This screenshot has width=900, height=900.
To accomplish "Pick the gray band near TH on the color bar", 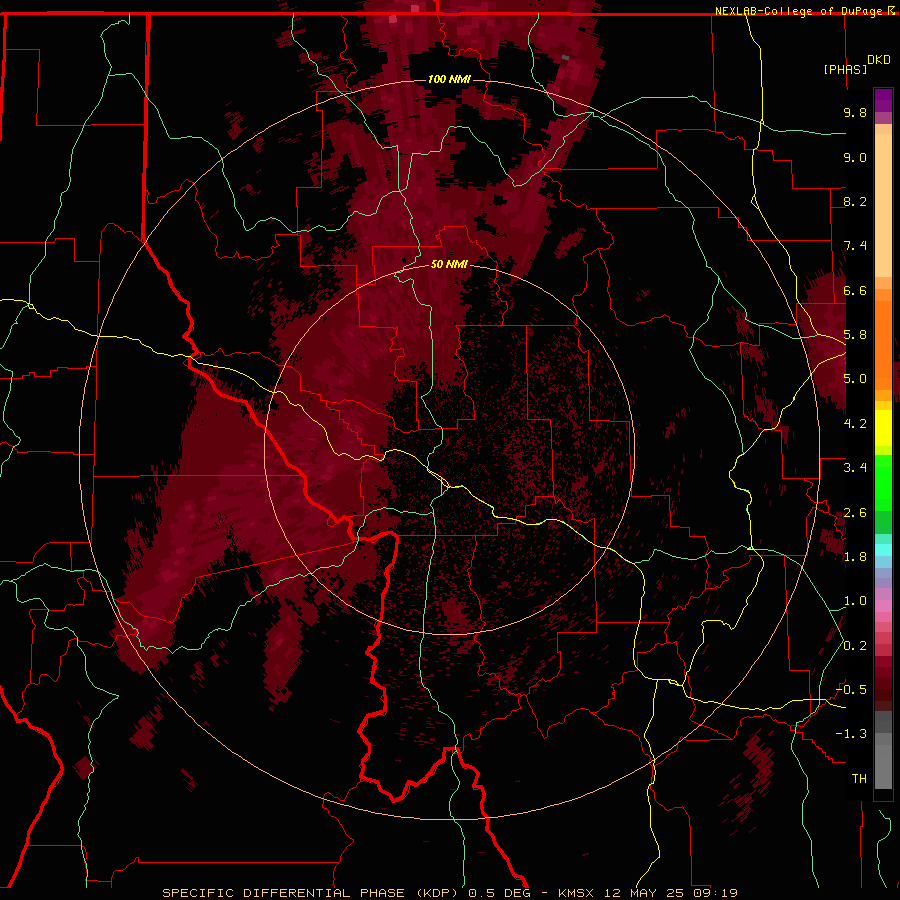I will (x=883, y=767).
